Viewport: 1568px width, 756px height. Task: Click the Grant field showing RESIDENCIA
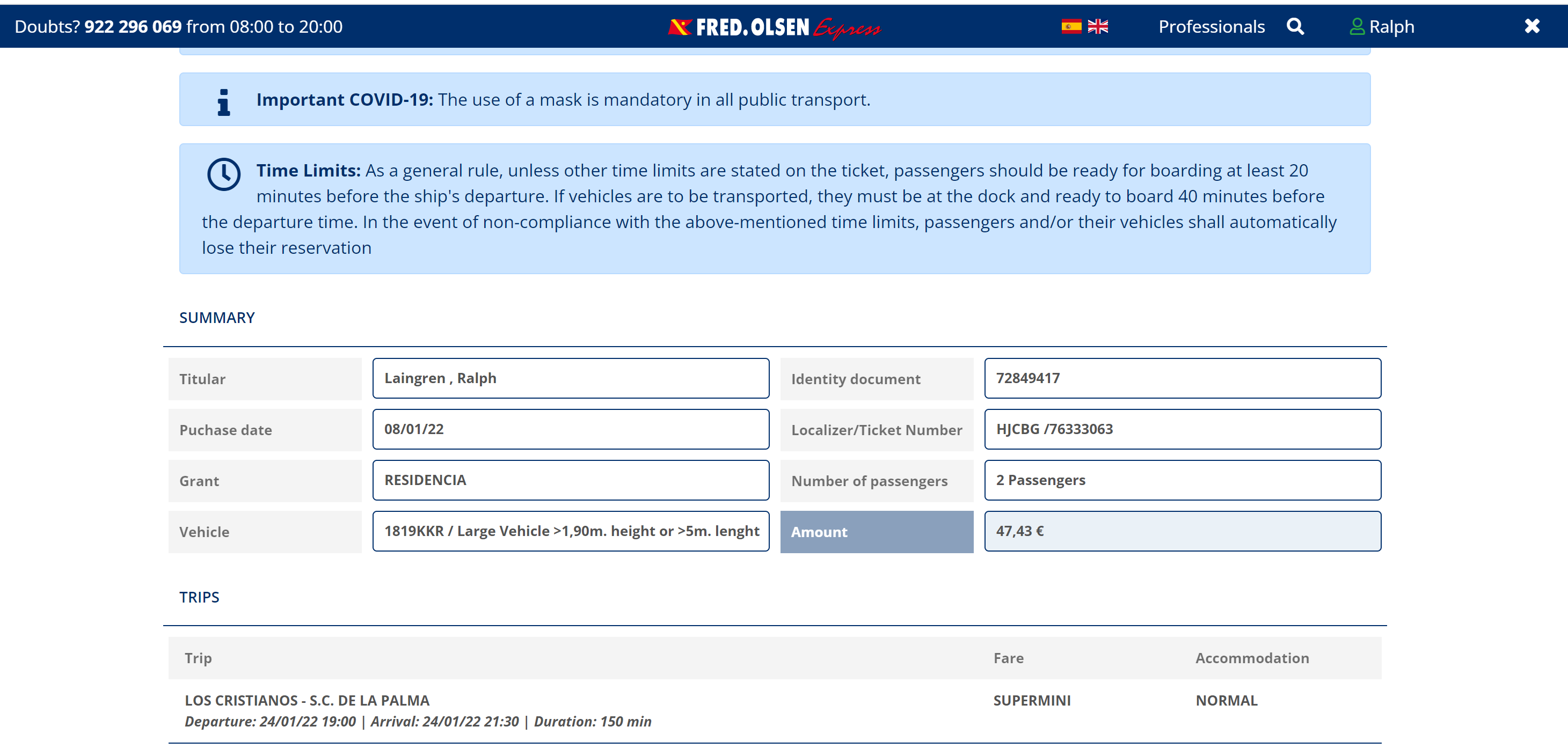click(x=570, y=481)
